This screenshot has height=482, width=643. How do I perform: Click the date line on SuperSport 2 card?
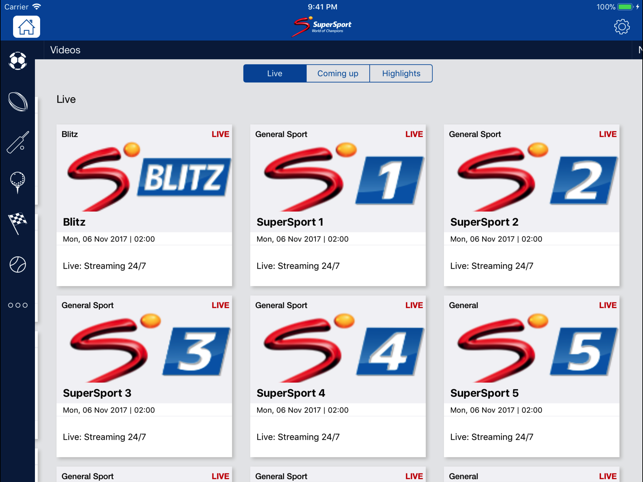tap(496, 239)
